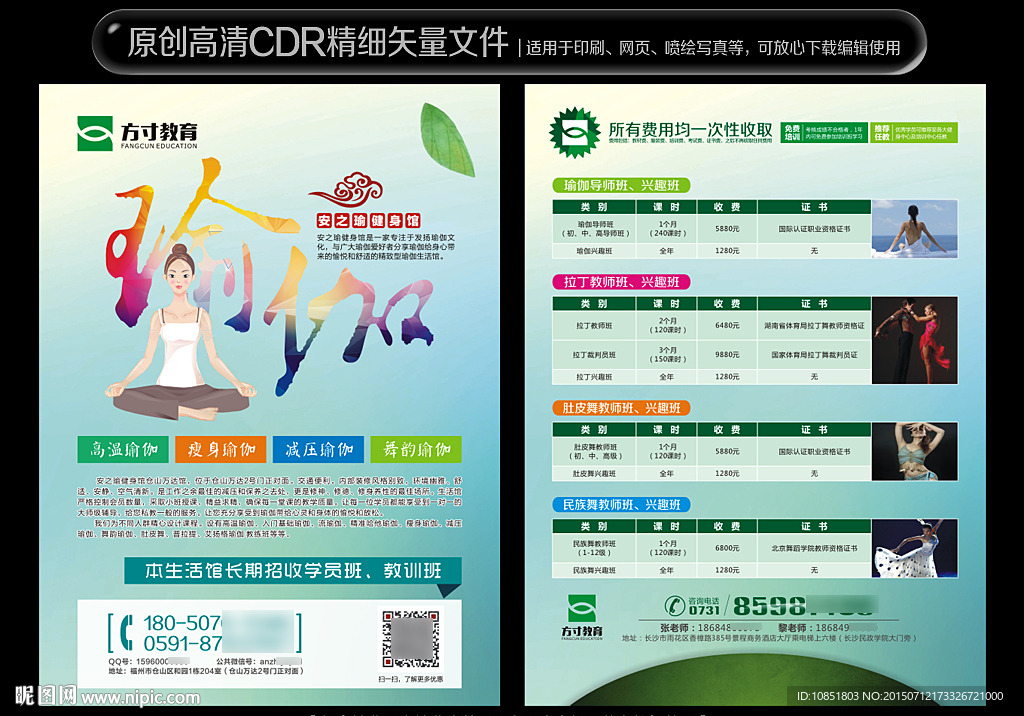Click the 推荐任教 green badge

(x=914, y=133)
